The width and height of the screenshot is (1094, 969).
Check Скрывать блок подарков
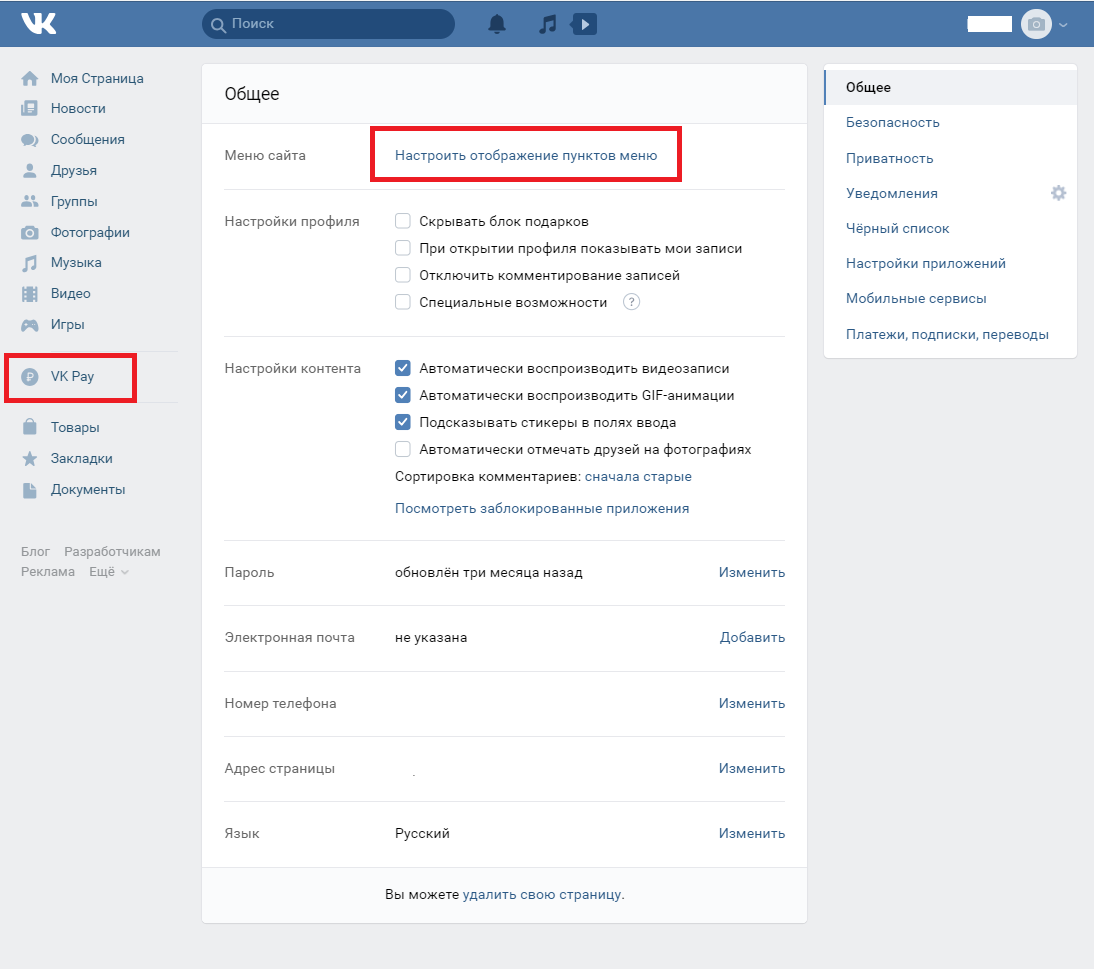403,221
